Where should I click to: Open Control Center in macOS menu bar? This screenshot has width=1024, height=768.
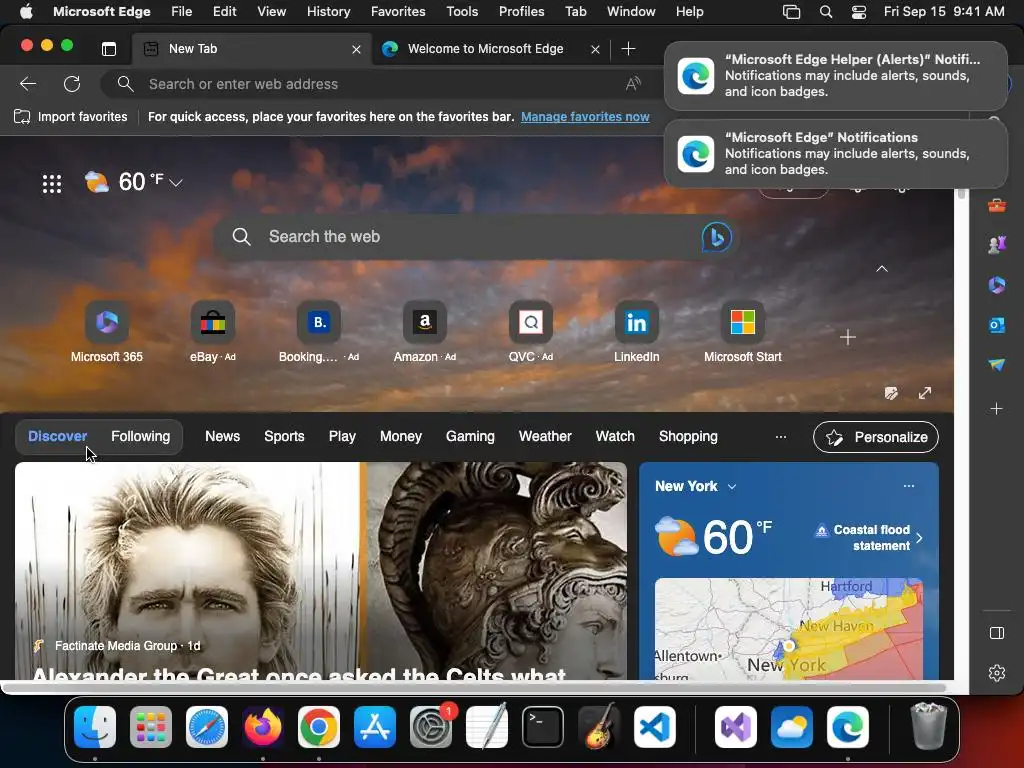(x=859, y=12)
